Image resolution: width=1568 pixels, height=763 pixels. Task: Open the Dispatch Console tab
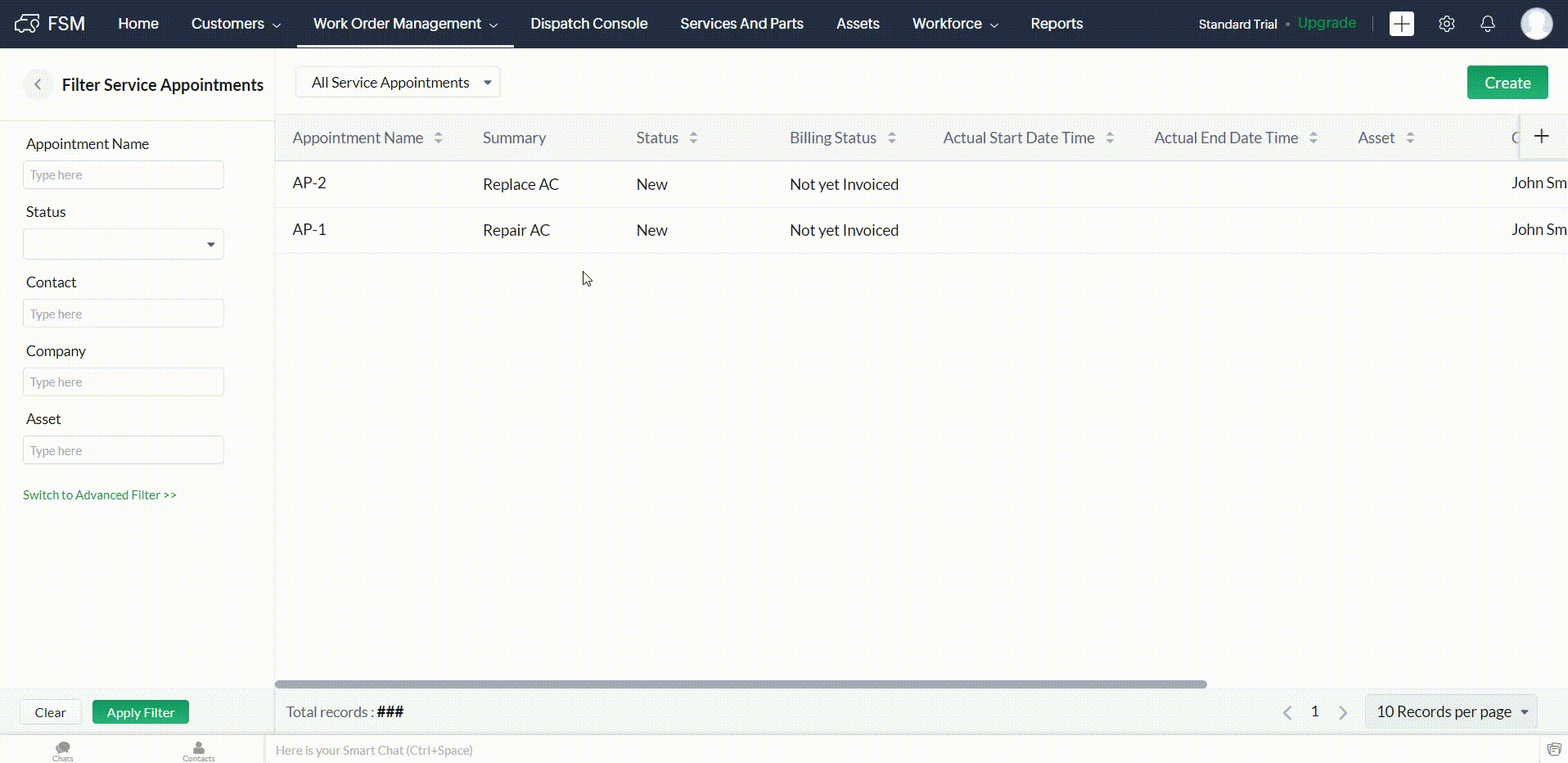588,24
